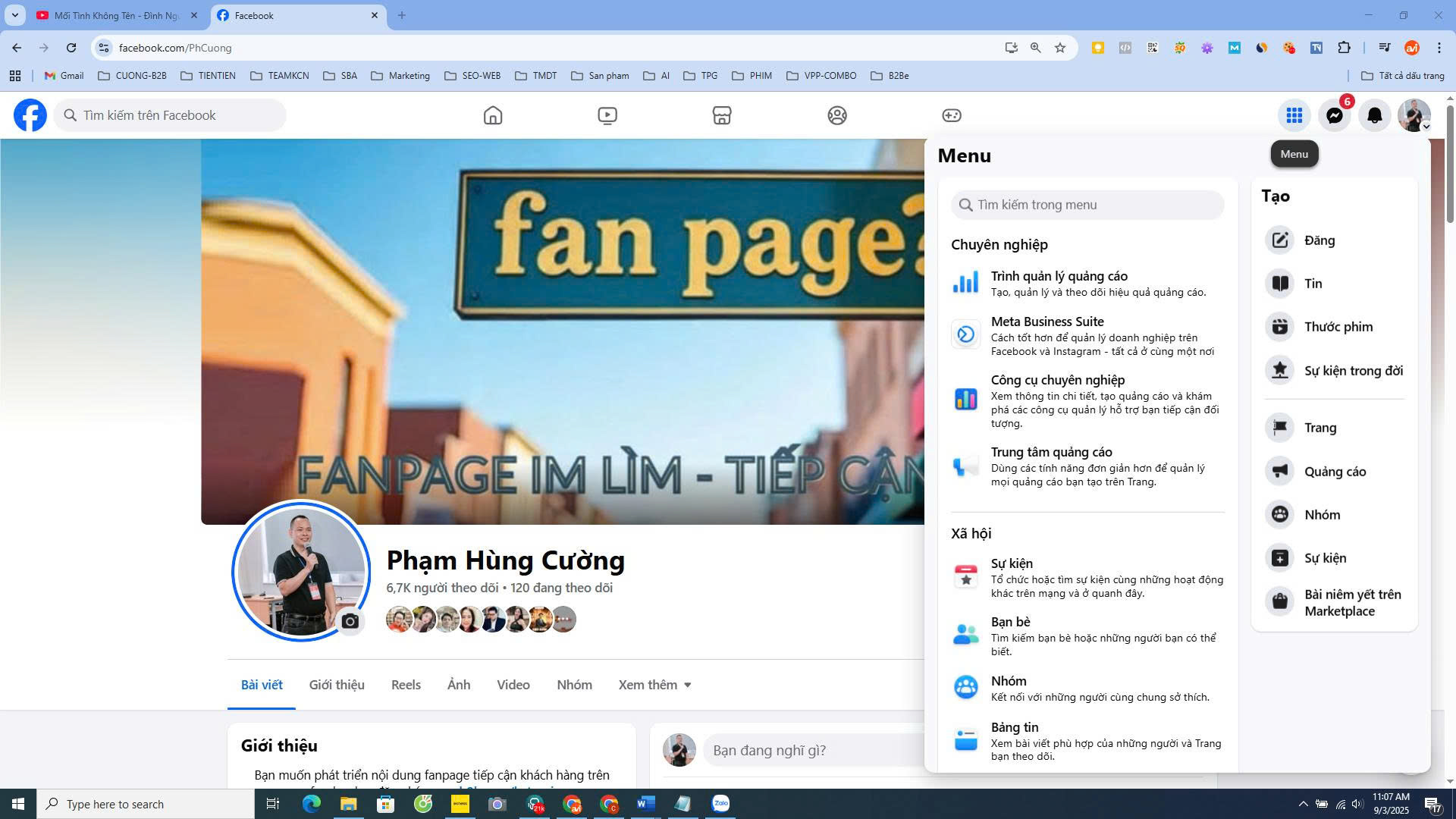Open Messenger with 6 notifications
1456x819 pixels.
(1335, 115)
